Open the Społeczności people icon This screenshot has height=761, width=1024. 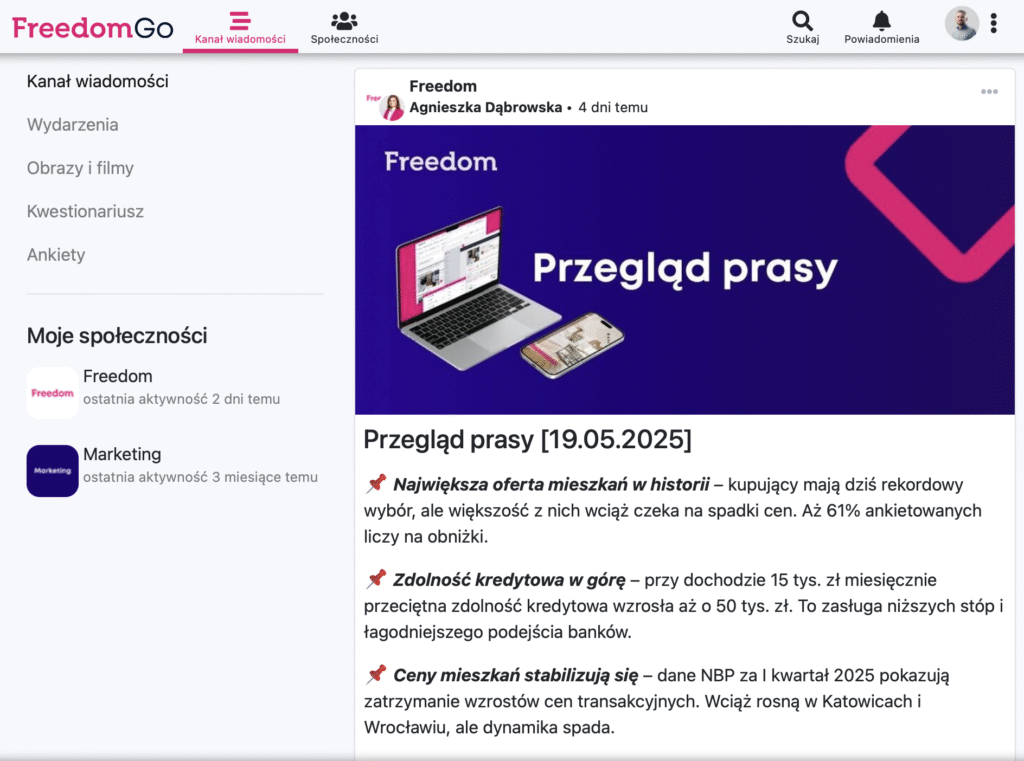pos(344,21)
